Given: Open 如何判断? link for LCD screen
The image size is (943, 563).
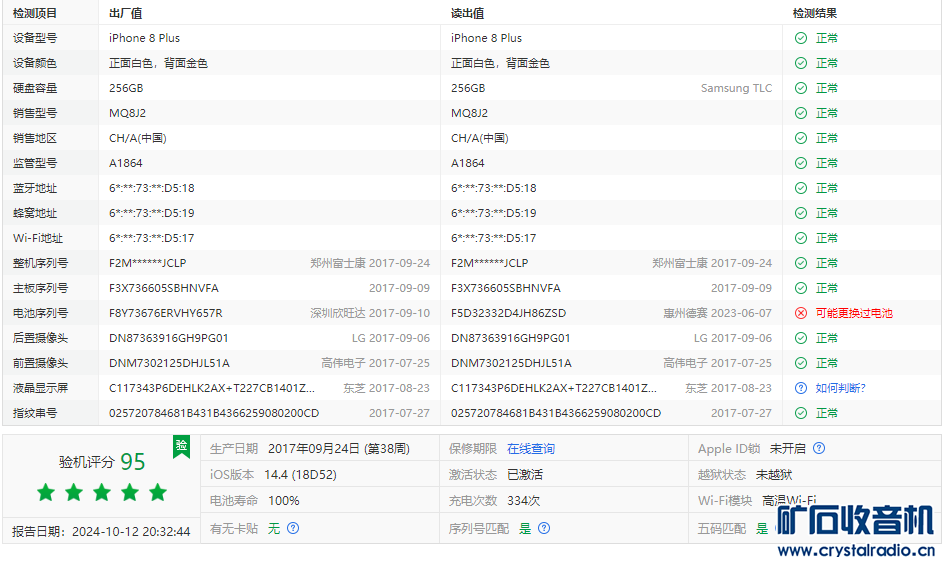Looking at the screenshot, I should click(x=840, y=388).
